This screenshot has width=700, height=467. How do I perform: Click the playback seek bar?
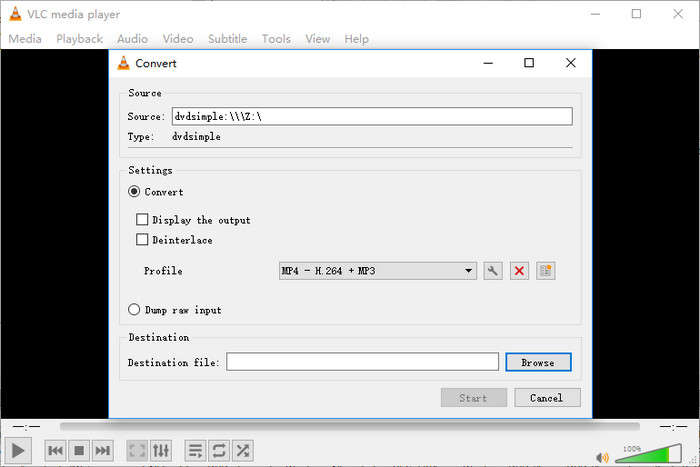coord(350,426)
